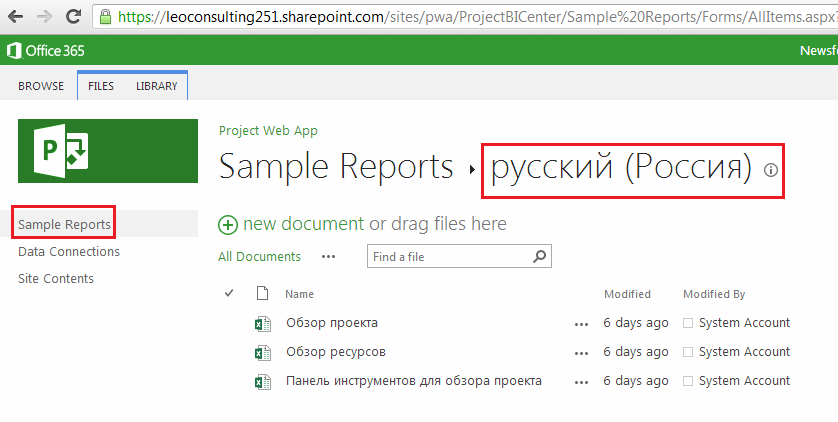Image resolution: width=838 pixels, height=422 pixels.
Task: Click the new document link
Action: click(x=304, y=223)
